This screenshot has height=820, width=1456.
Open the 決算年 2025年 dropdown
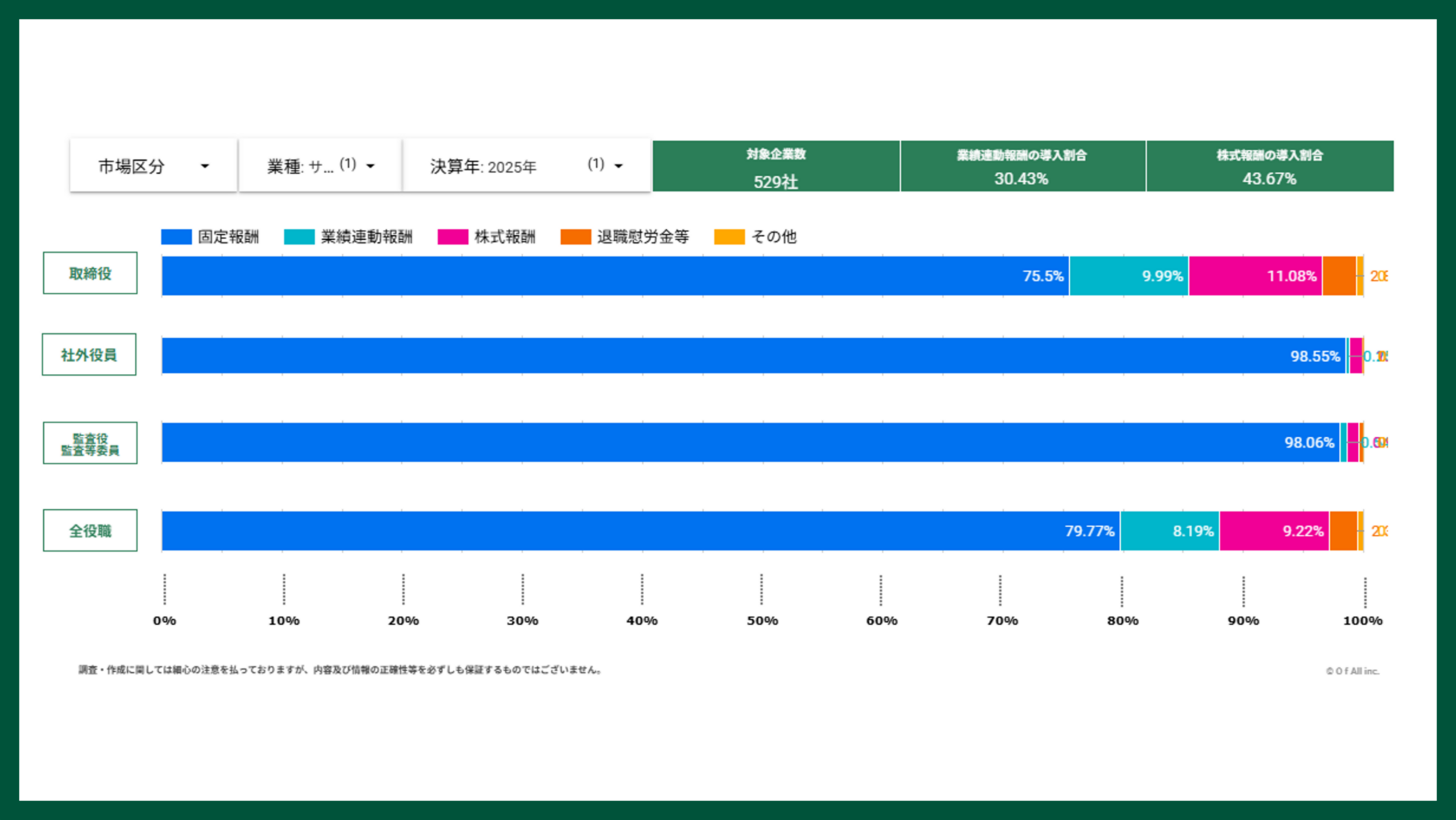[526, 166]
